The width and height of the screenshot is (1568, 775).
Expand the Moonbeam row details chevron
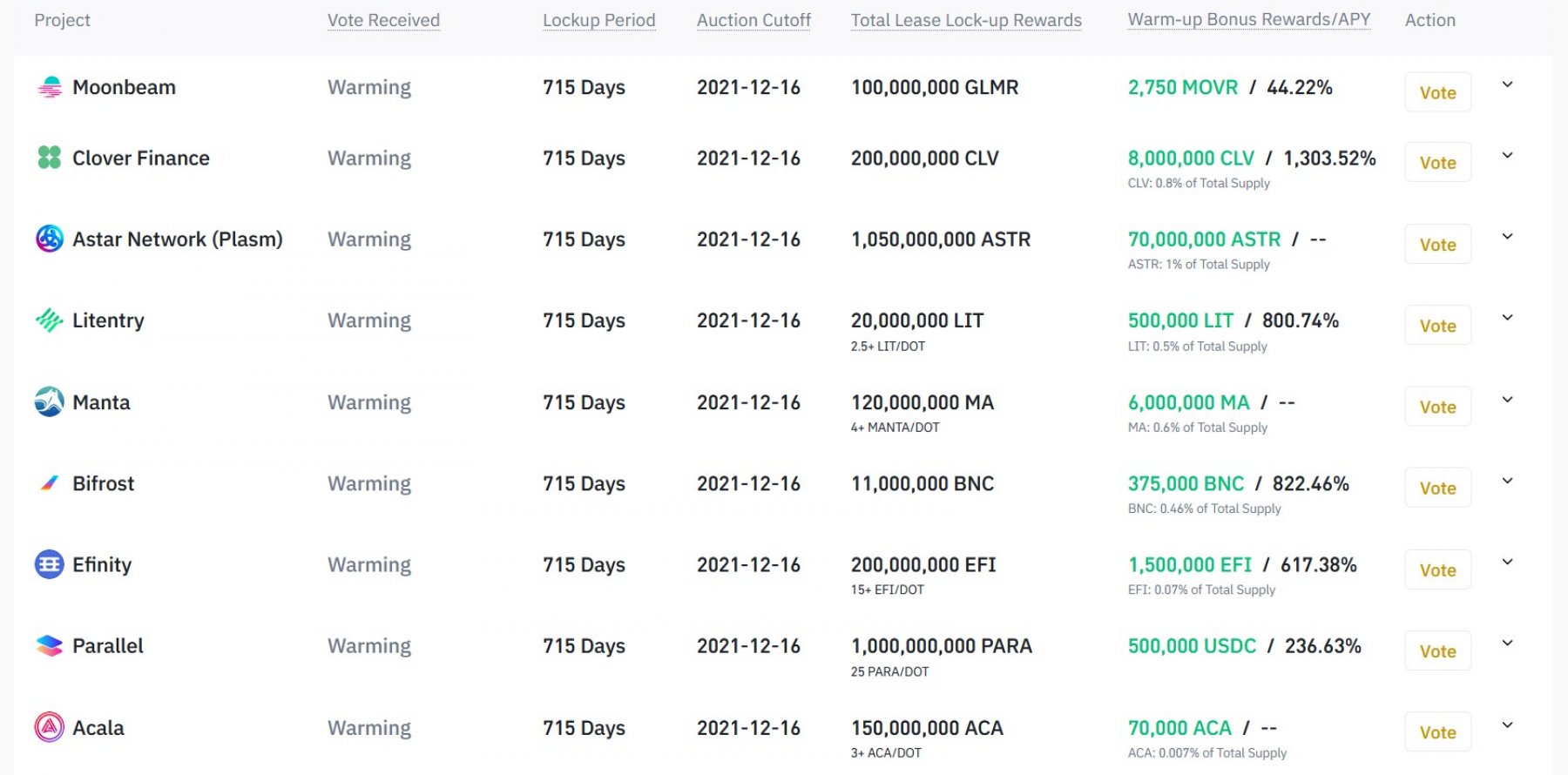[1507, 84]
